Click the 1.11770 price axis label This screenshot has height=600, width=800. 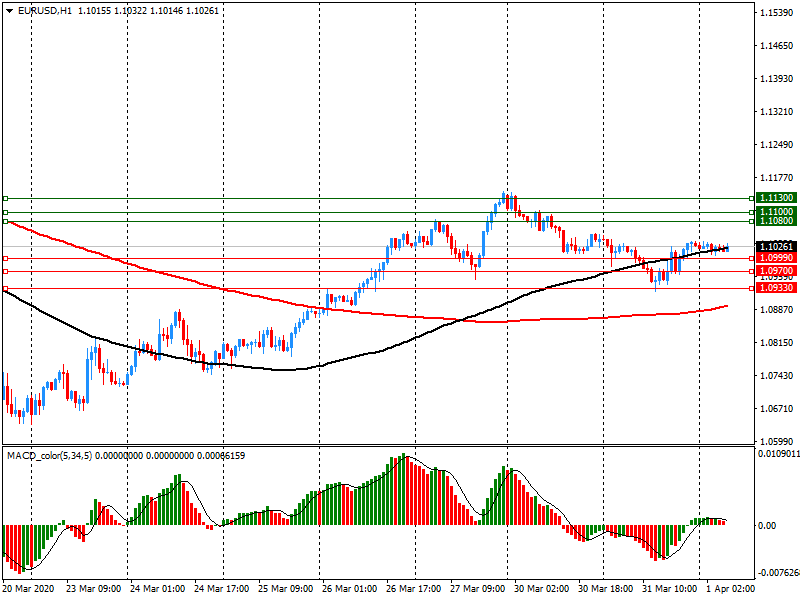(776, 178)
